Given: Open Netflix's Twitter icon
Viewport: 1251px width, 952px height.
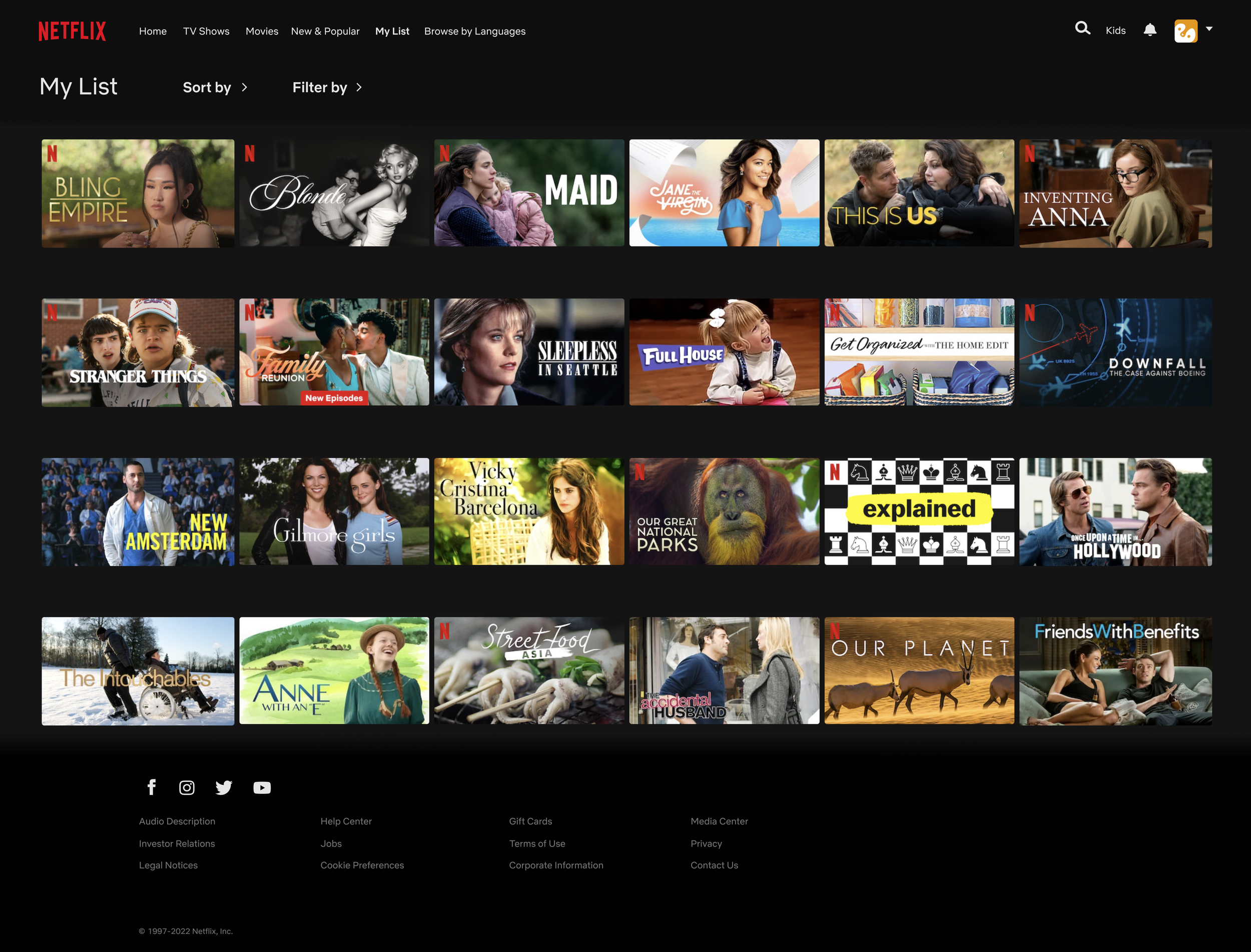Looking at the screenshot, I should [x=224, y=787].
